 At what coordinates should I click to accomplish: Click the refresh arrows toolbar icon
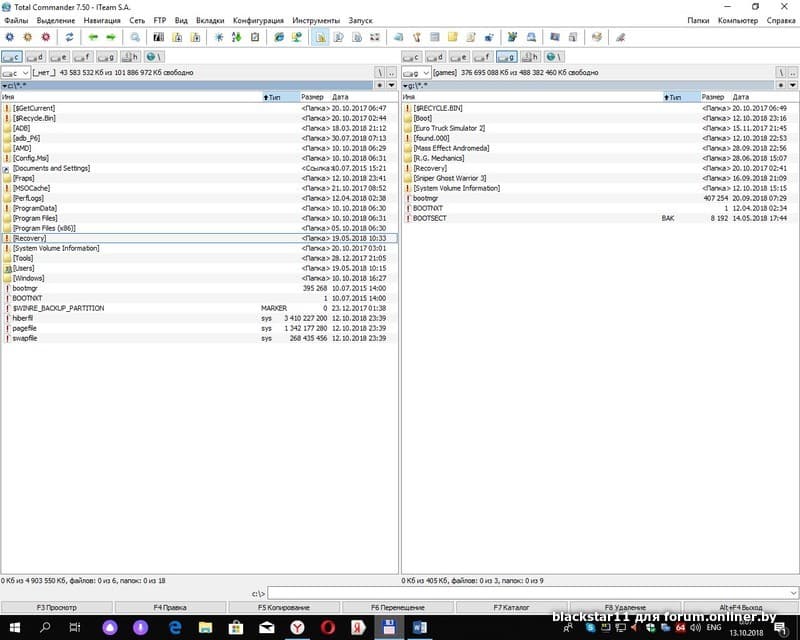(x=69, y=37)
